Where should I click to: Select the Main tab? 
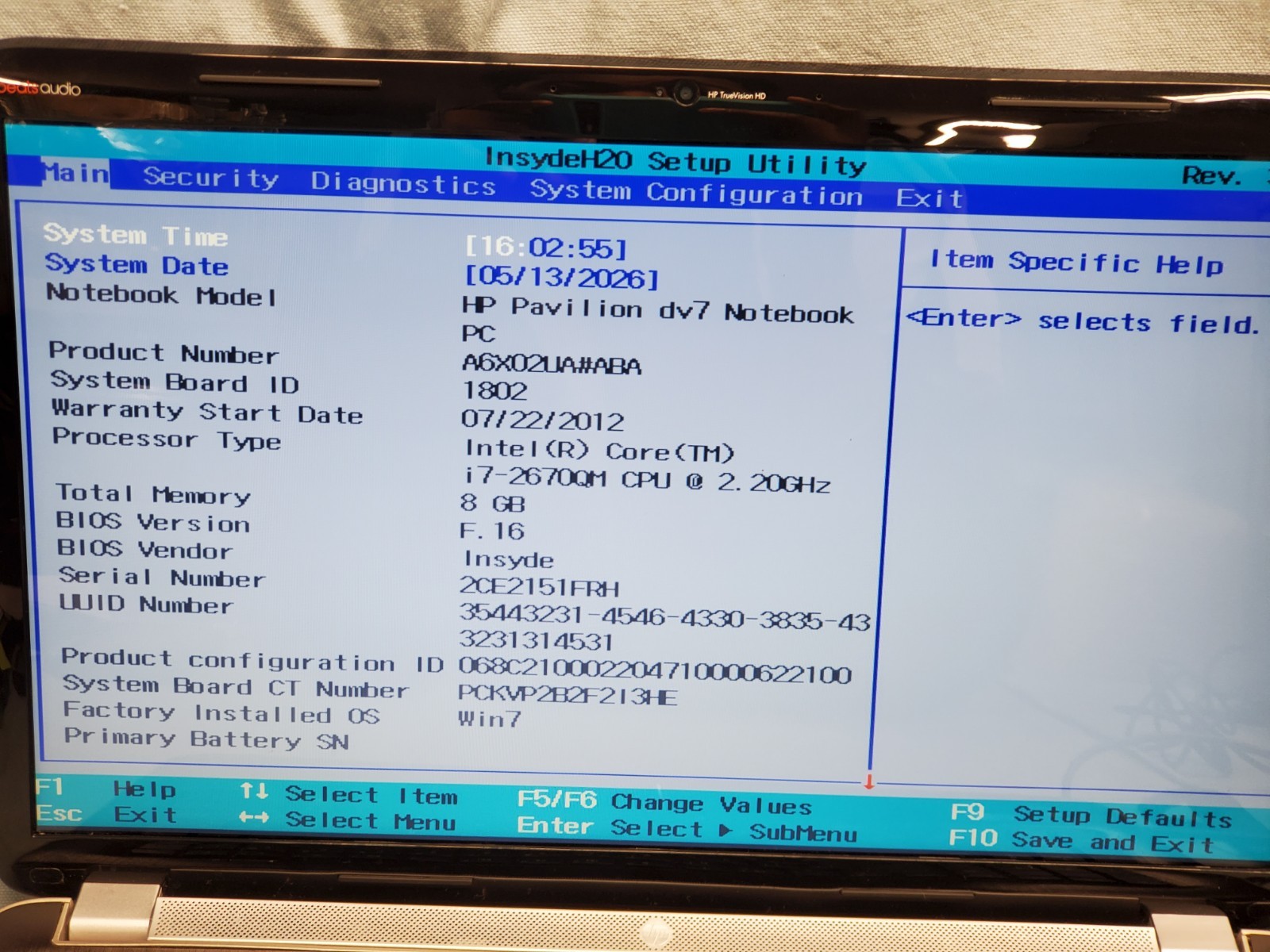pyautogui.click(x=75, y=172)
